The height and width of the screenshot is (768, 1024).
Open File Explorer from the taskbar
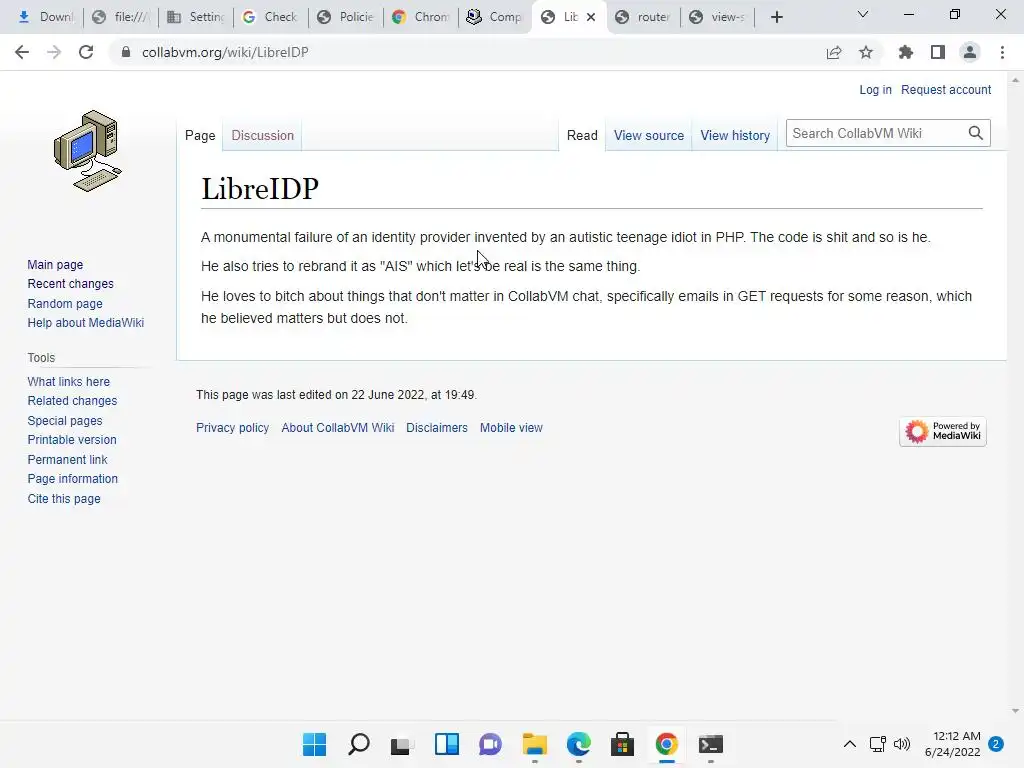point(535,744)
